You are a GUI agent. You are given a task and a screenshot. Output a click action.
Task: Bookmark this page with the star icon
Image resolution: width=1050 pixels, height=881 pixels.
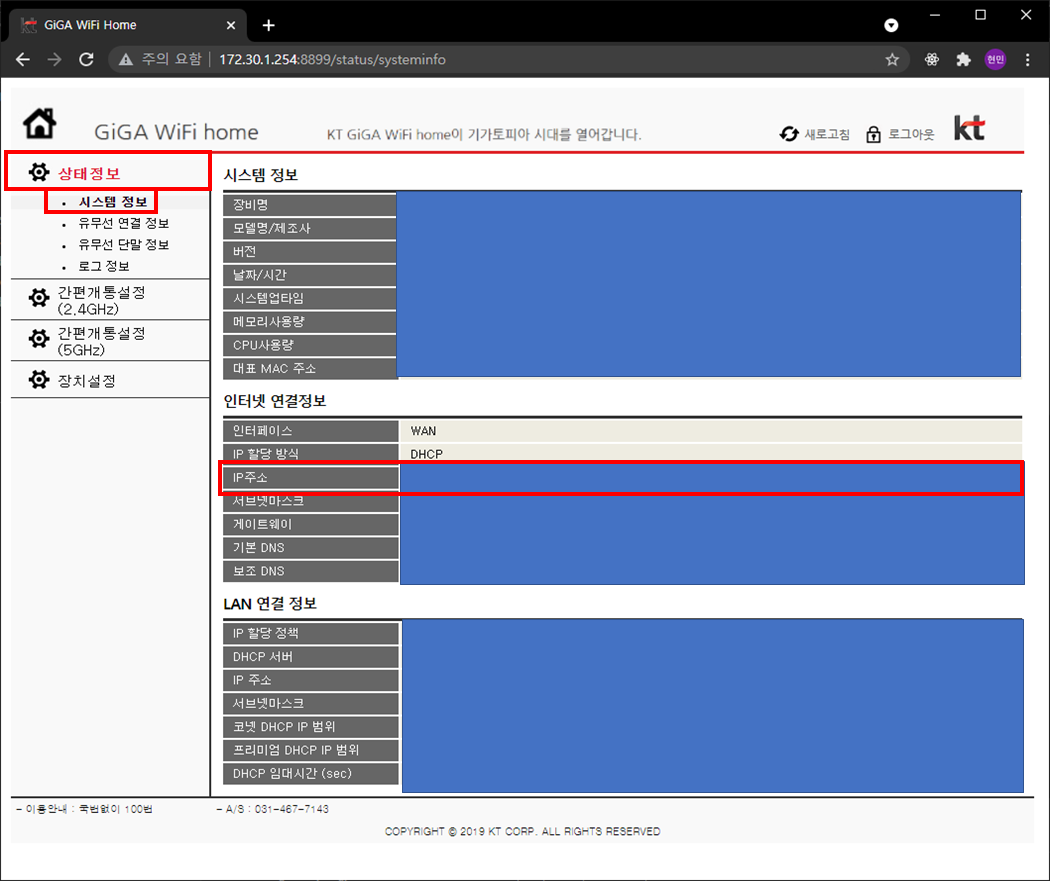point(892,60)
